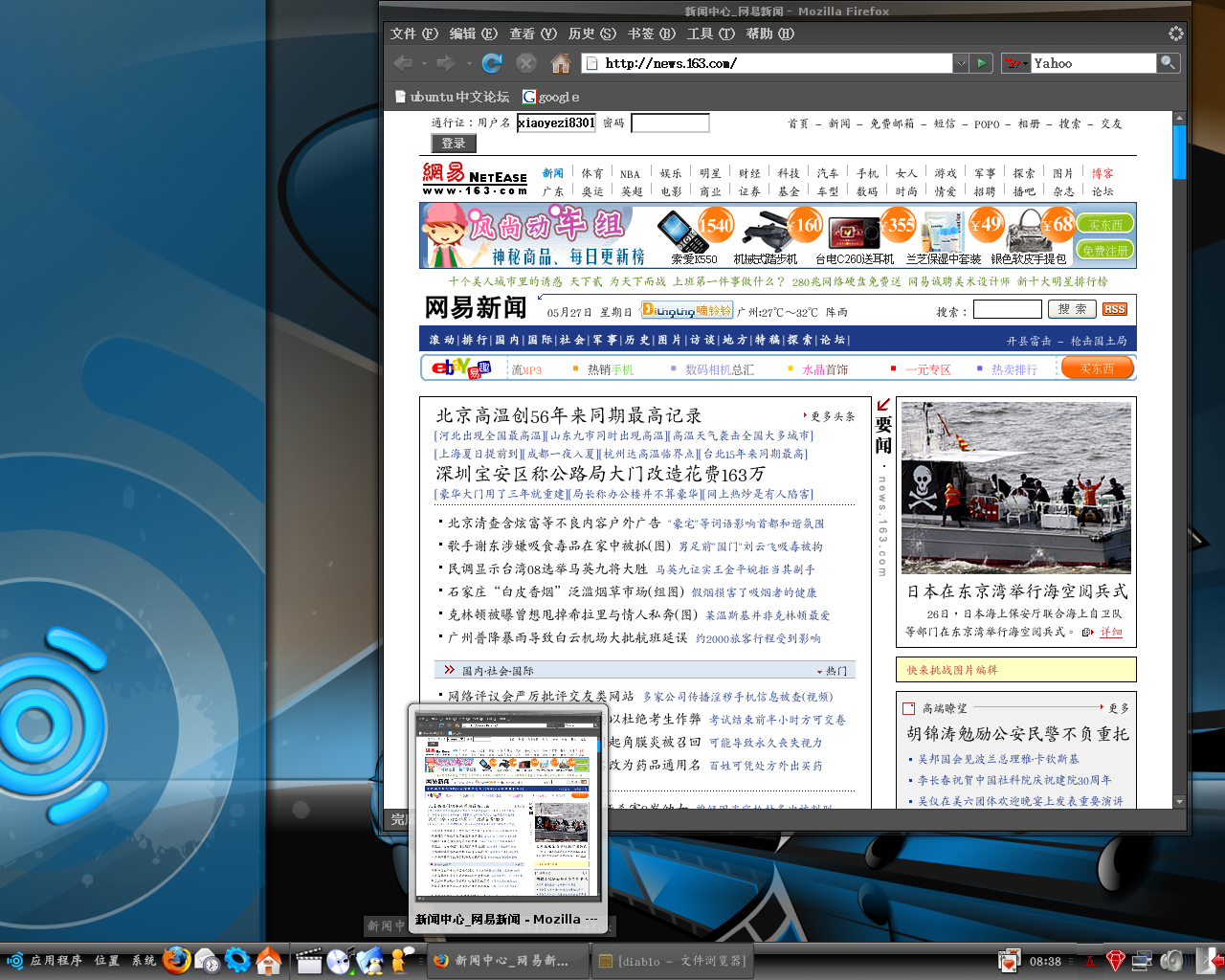Click the playing cards tray icon

1009,961
